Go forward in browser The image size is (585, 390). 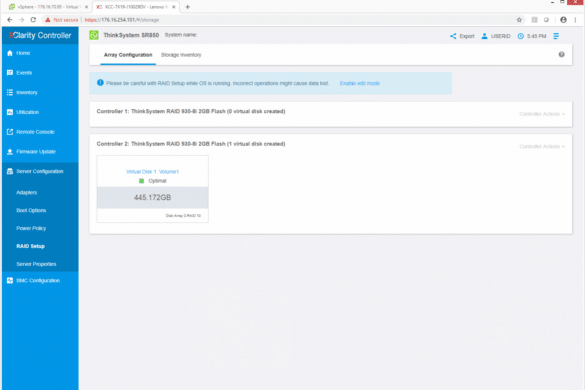[21, 20]
